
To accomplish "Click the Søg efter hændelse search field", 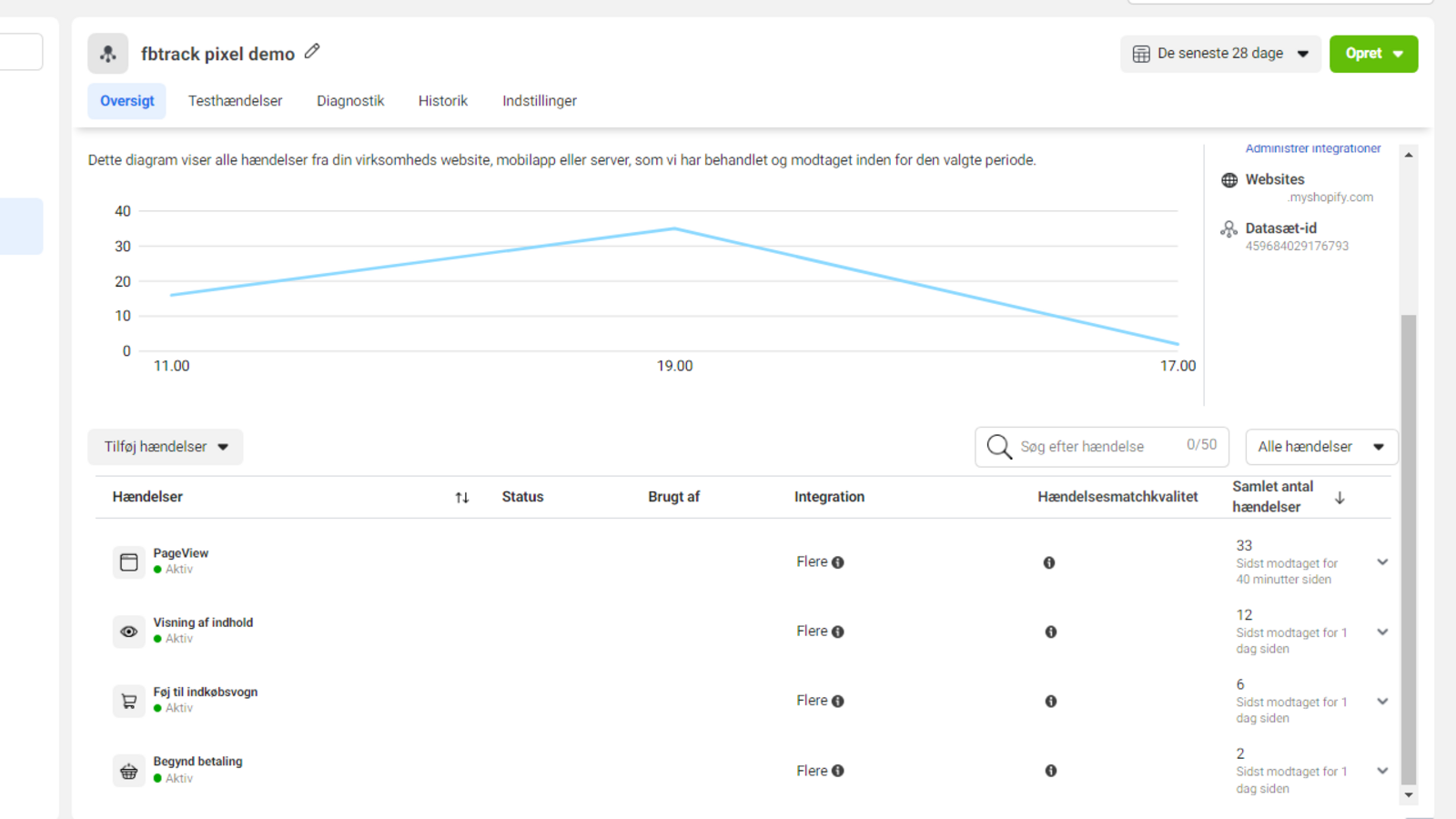I will (1101, 447).
